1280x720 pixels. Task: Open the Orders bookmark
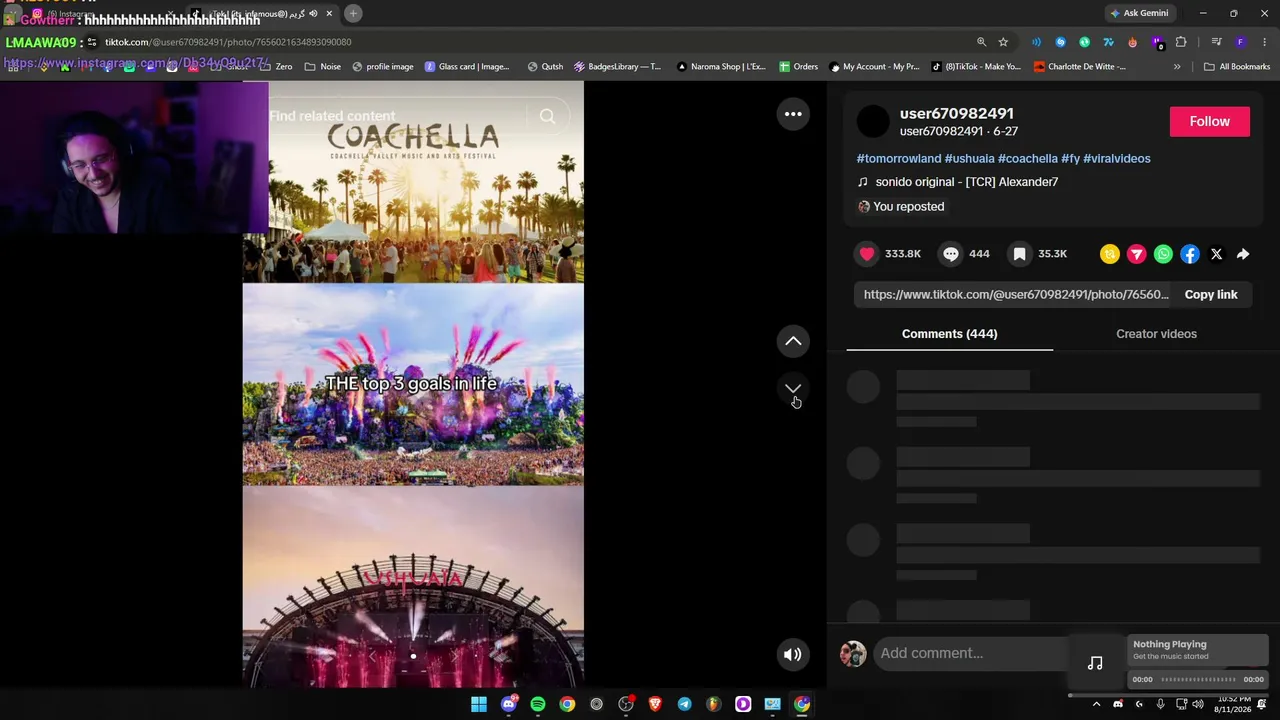pos(798,67)
